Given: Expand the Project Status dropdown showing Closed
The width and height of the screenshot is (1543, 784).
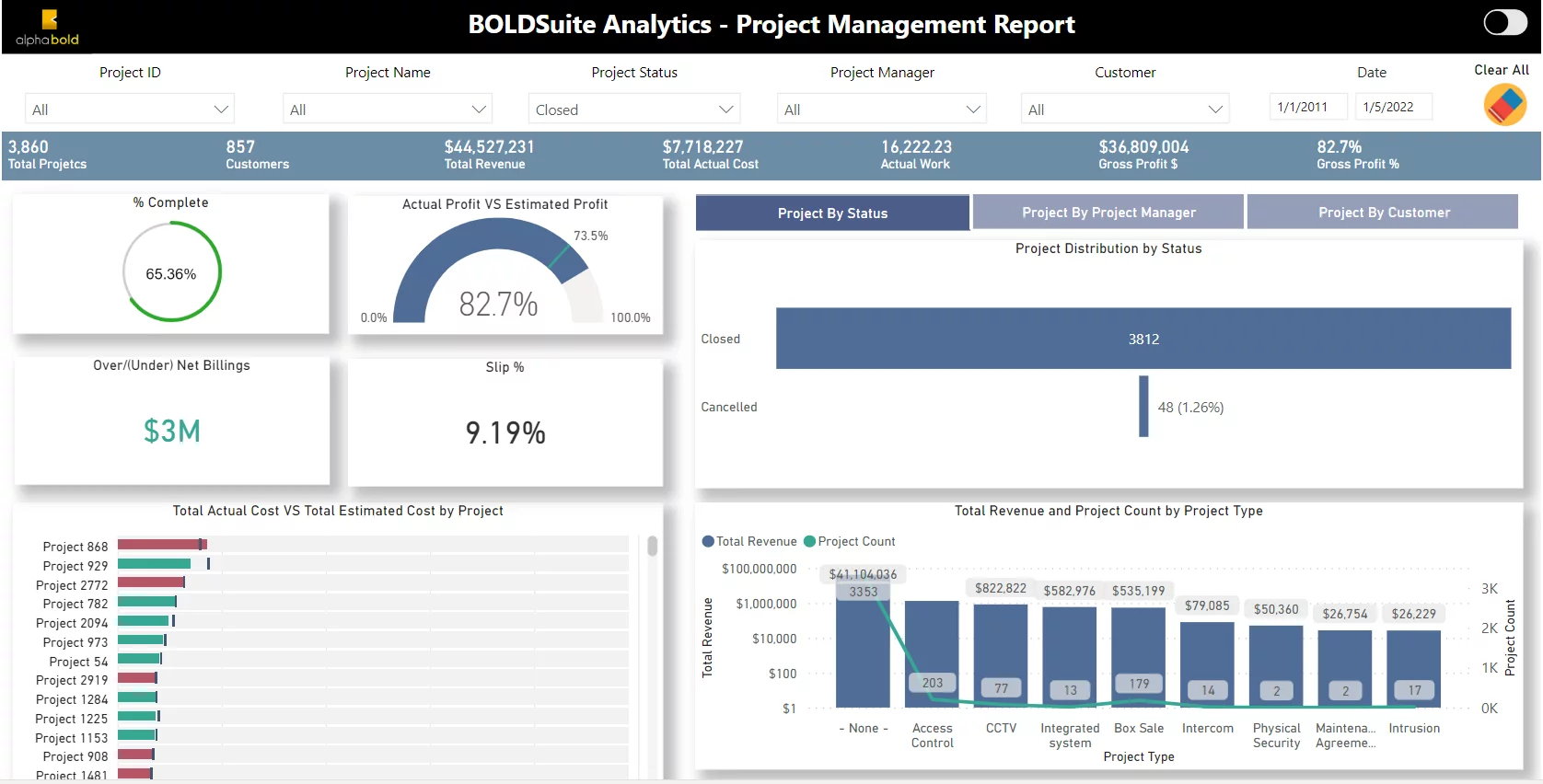Looking at the screenshot, I should click(634, 109).
